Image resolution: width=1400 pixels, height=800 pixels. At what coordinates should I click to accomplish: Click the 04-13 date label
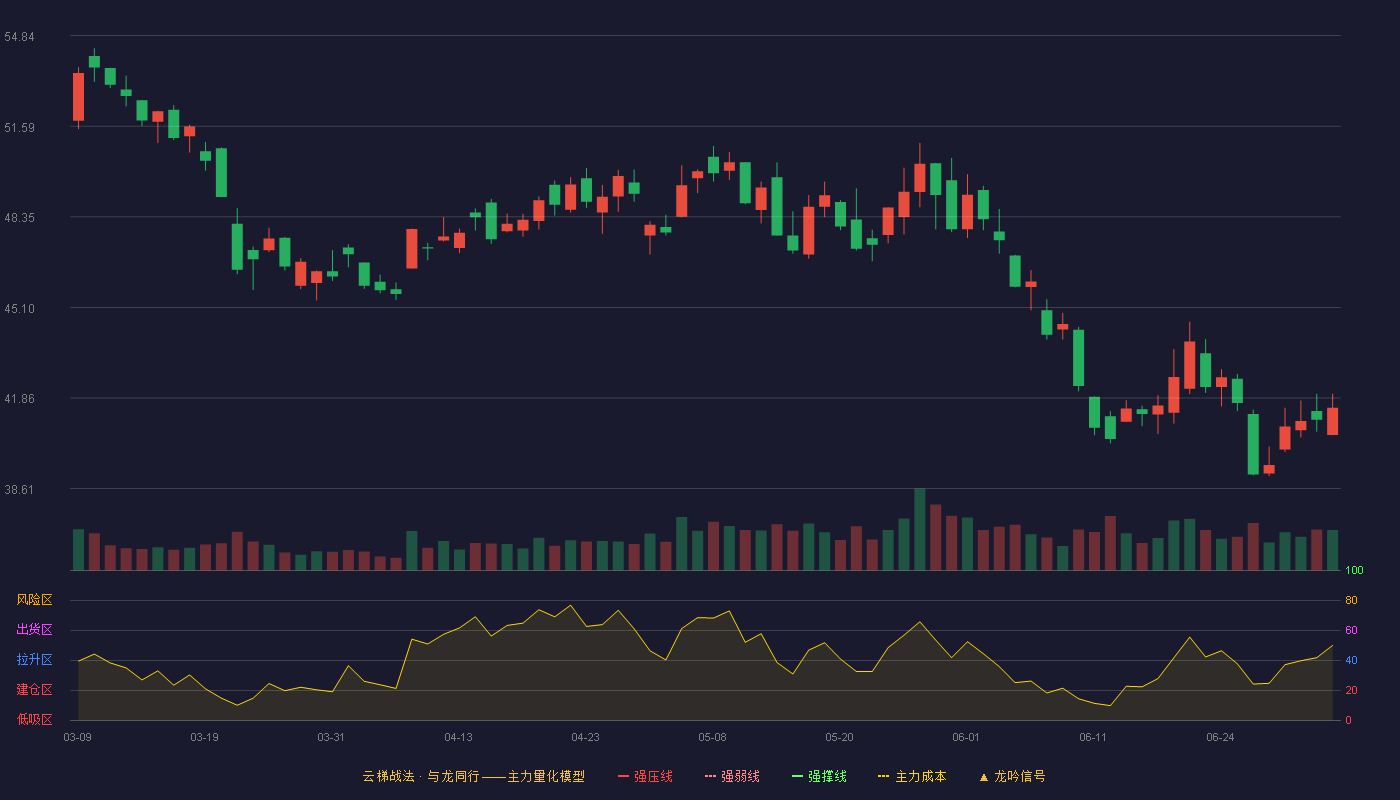tap(458, 737)
